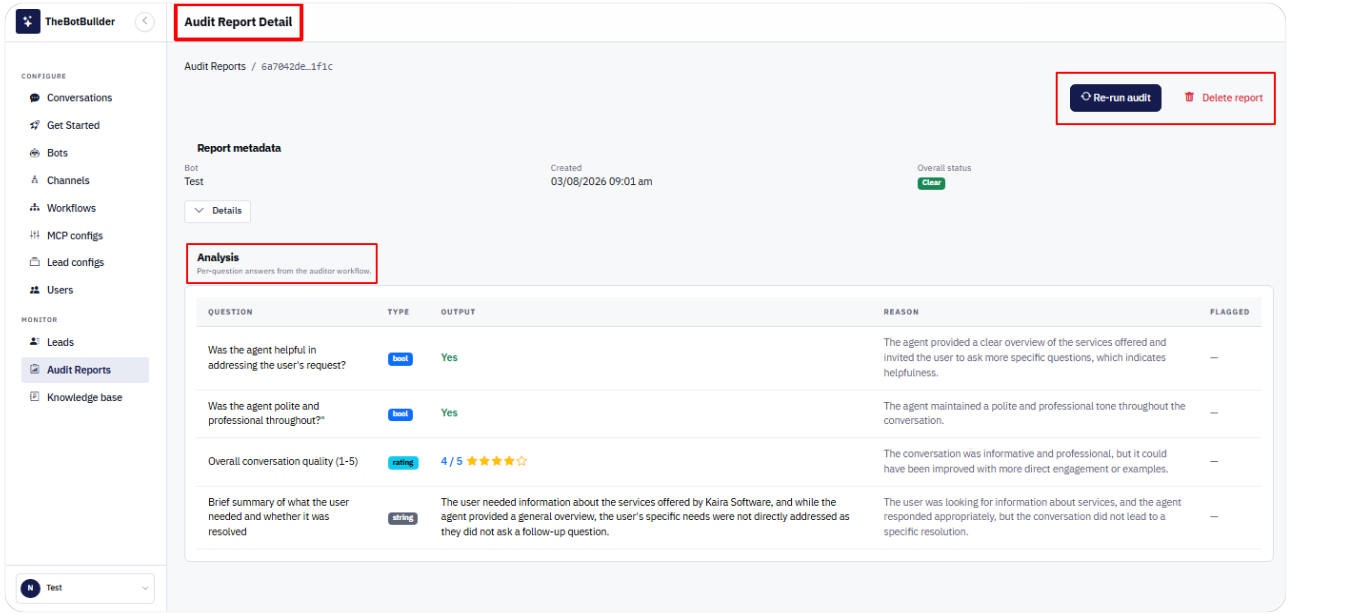Screen dimensions: 1366x615
Task: Click the refresh icon on Re-run audit
Action: click(1086, 97)
